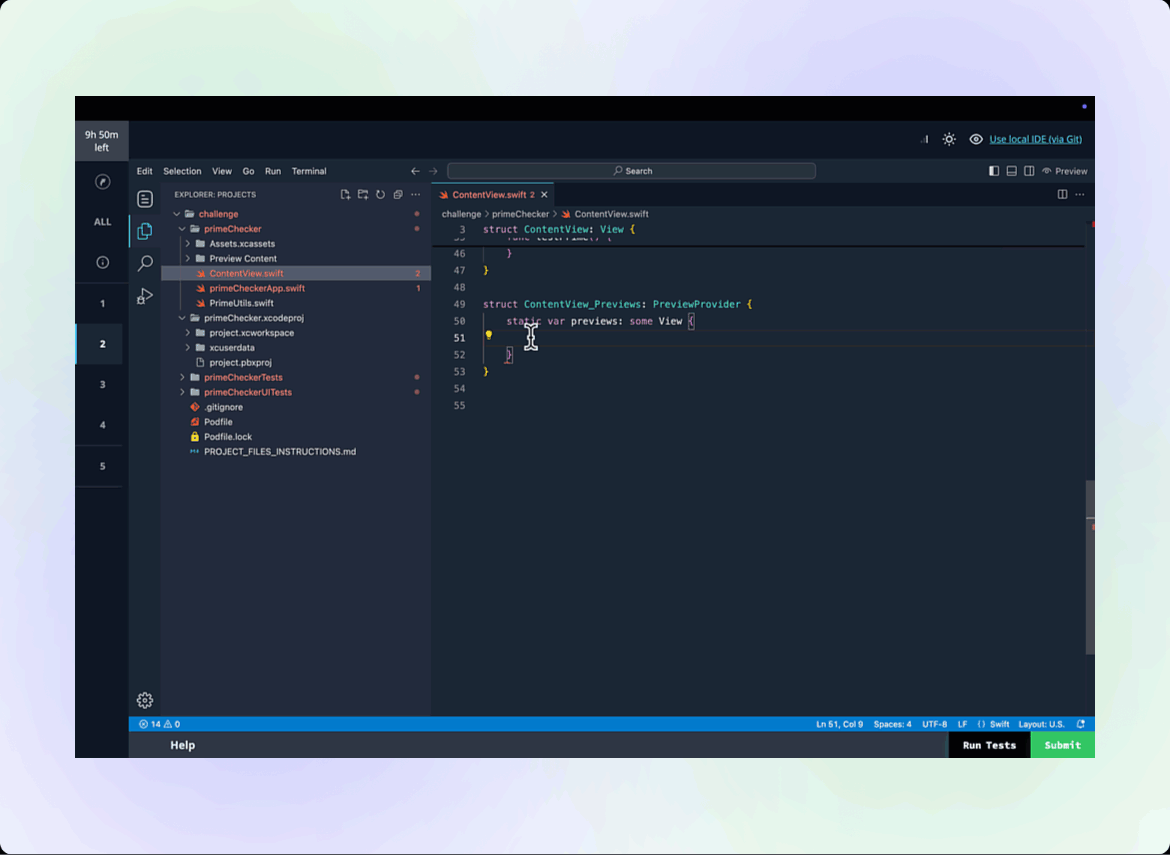Expand the primeCheckerUITests folder
Viewport: 1170px width, 855px height.
point(182,392)
